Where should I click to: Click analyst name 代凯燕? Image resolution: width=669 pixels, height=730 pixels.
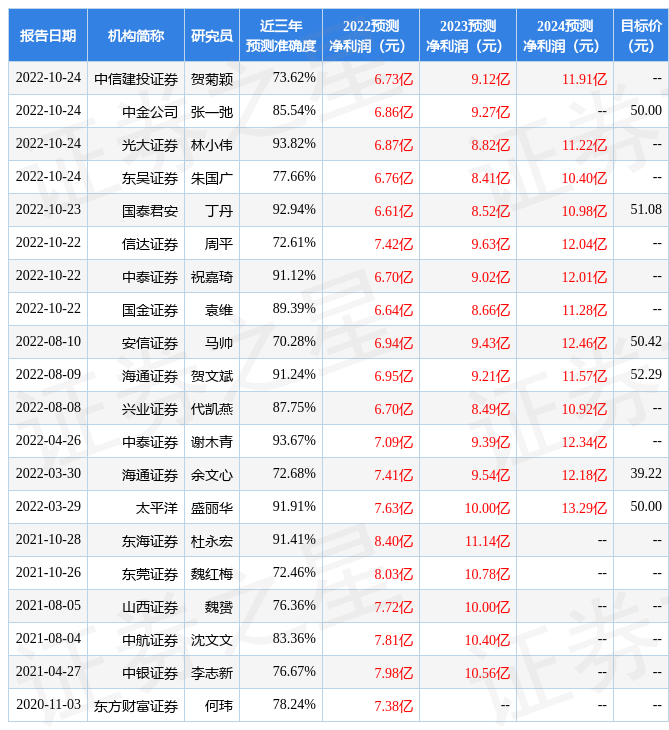tap(212, 409)
